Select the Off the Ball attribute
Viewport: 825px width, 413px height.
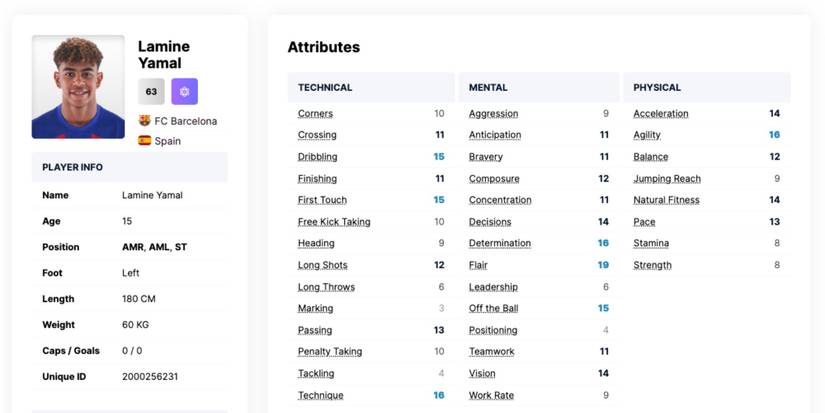[x=493, y=308]
